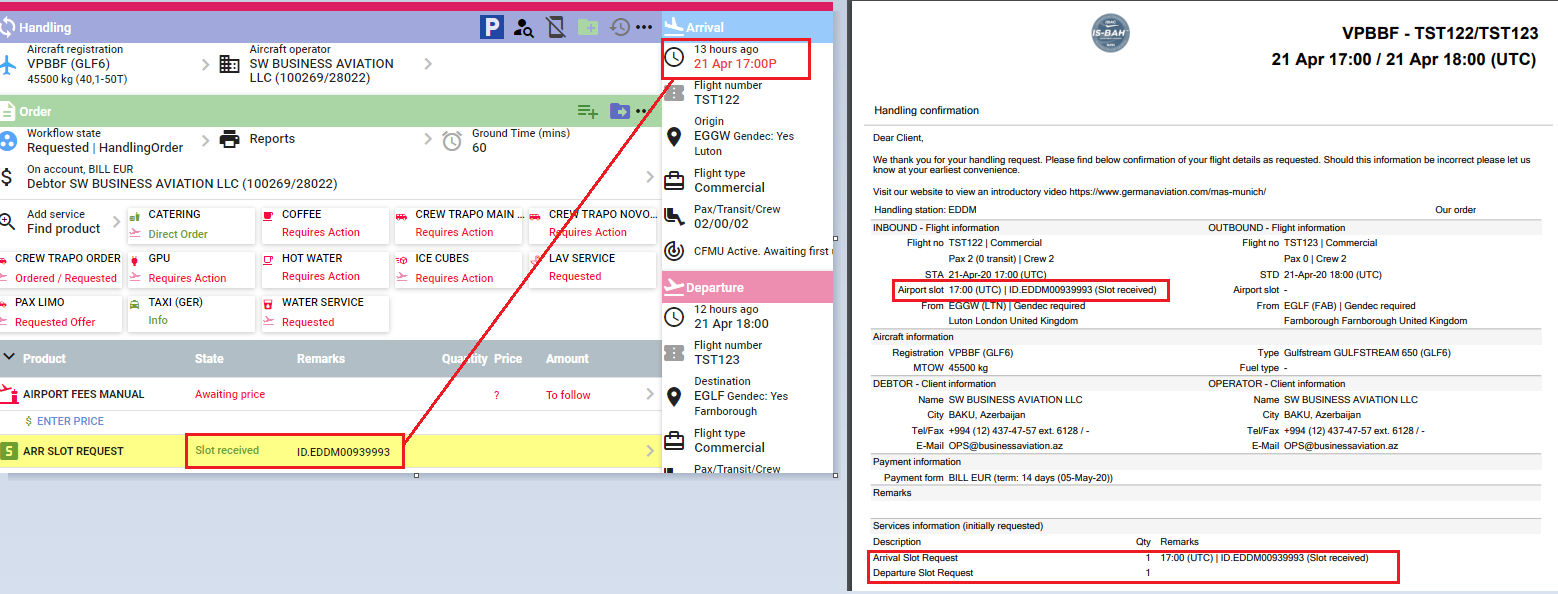Click the building icon beside Aircraft operator
This screenshot has width=1558, height=594.
pos(230,64)
